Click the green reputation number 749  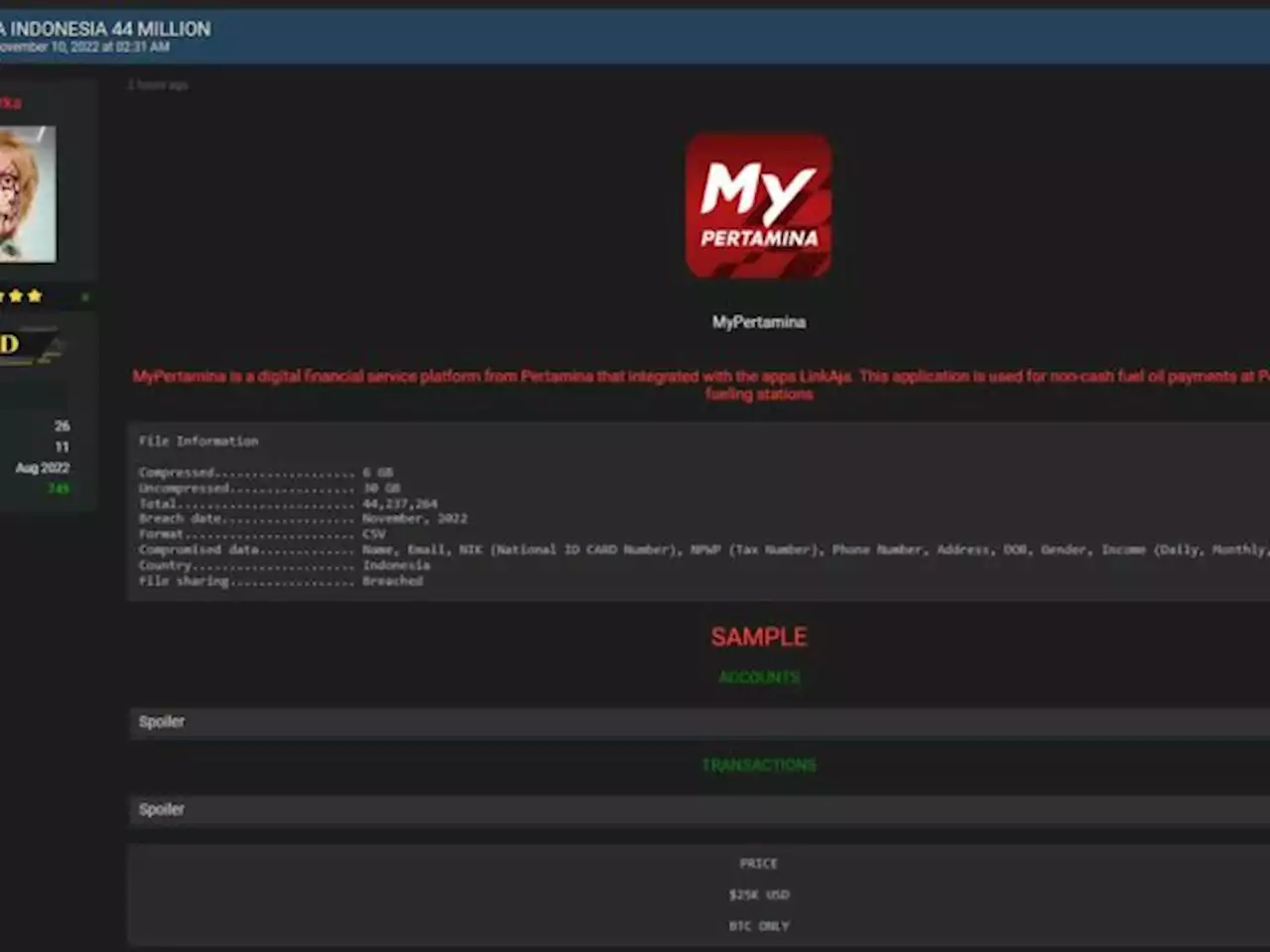[x=59, y=489]
